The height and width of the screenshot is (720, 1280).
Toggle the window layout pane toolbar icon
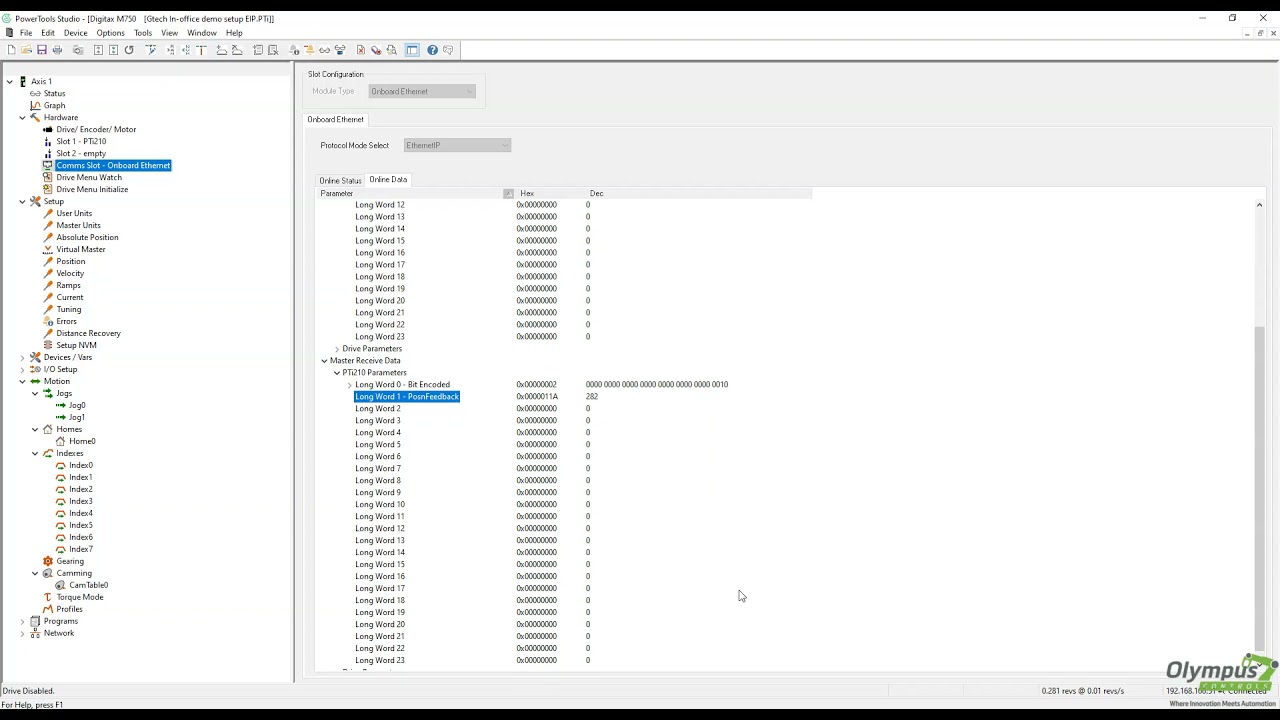(x=412, y=50)
